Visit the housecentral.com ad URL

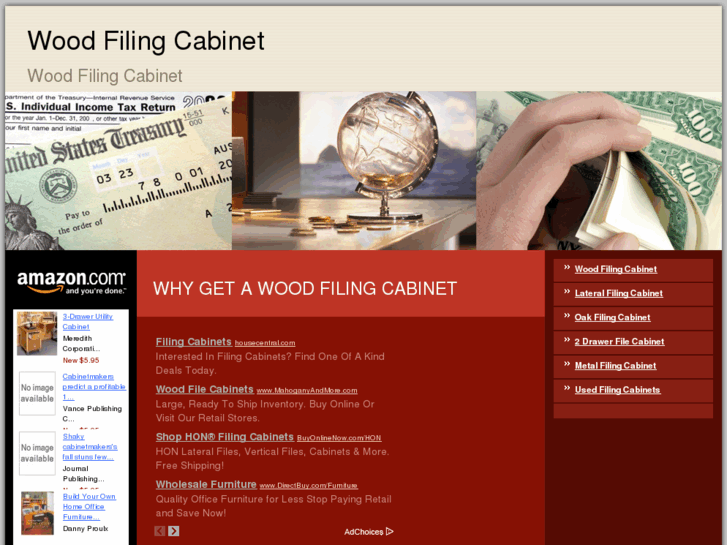click(x=265, y=343)
